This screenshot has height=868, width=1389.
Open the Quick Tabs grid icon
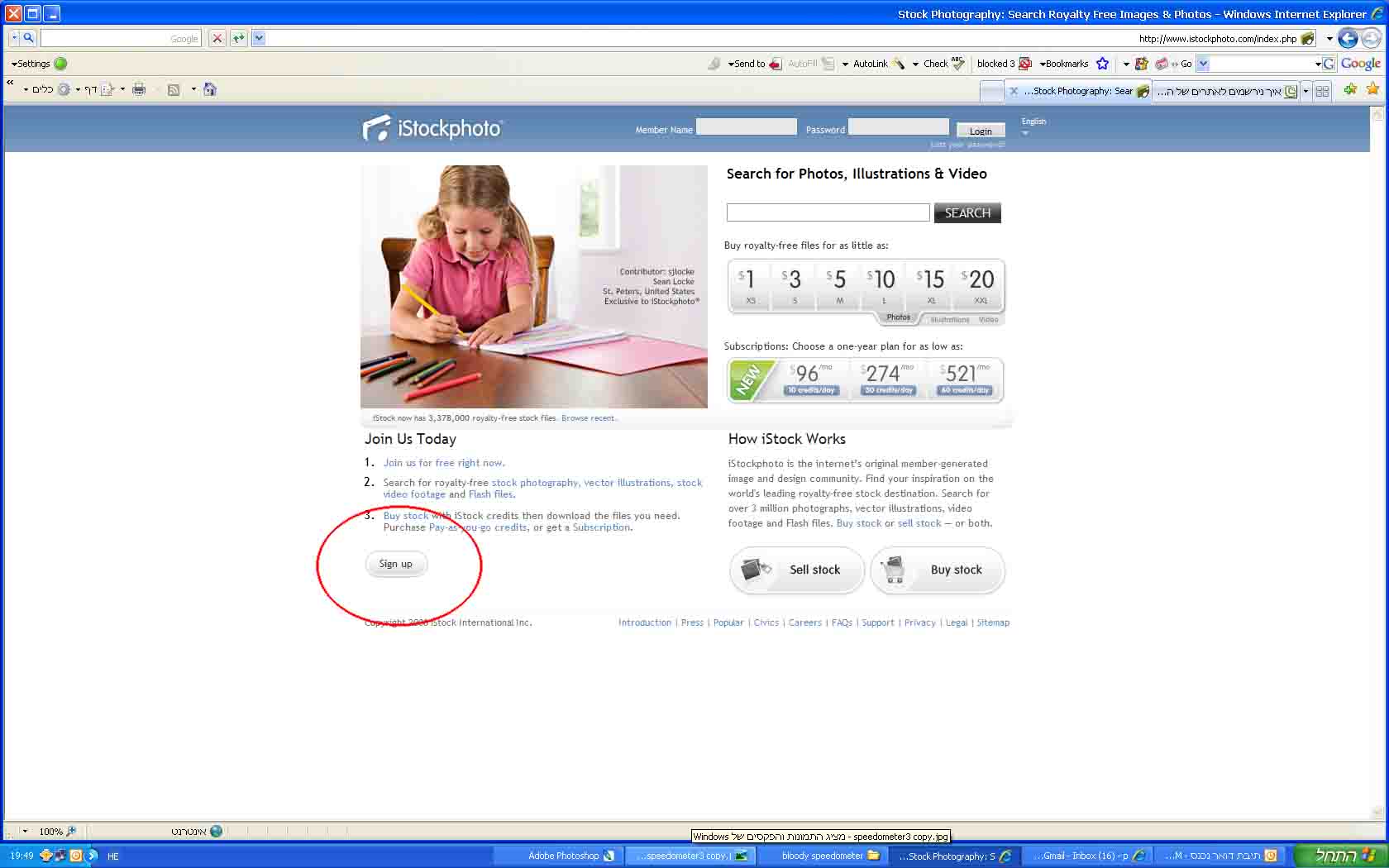1322,91
